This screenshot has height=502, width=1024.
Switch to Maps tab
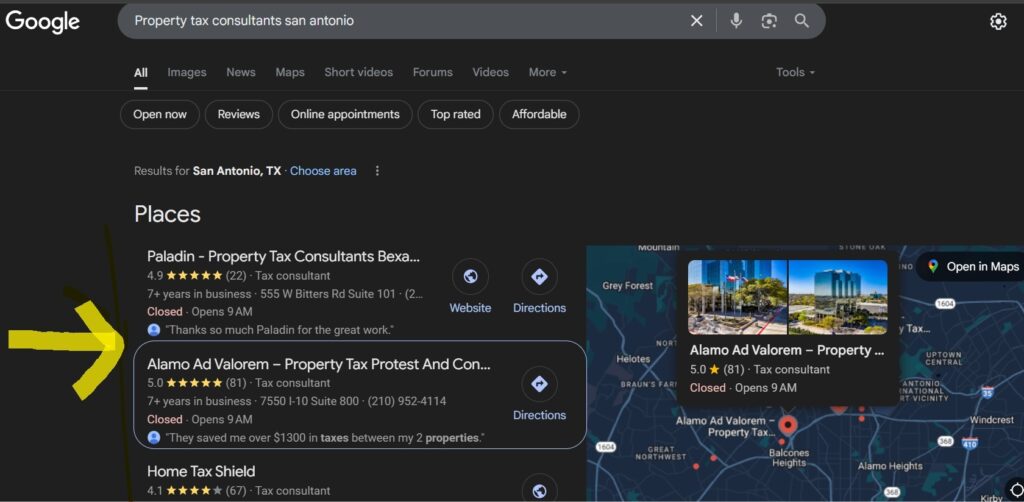[x=290, y=72]
